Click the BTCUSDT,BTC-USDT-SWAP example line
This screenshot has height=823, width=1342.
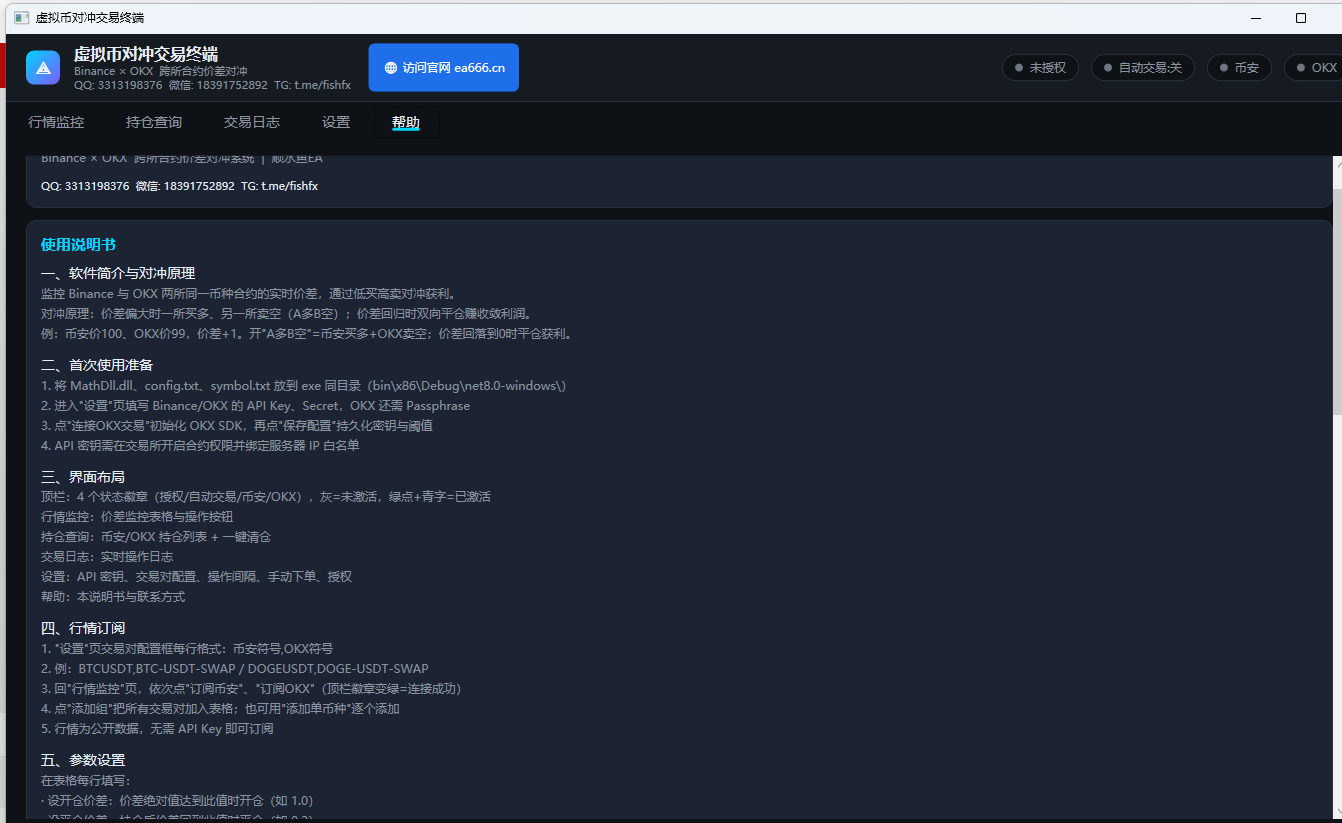(x=234, y=668)
